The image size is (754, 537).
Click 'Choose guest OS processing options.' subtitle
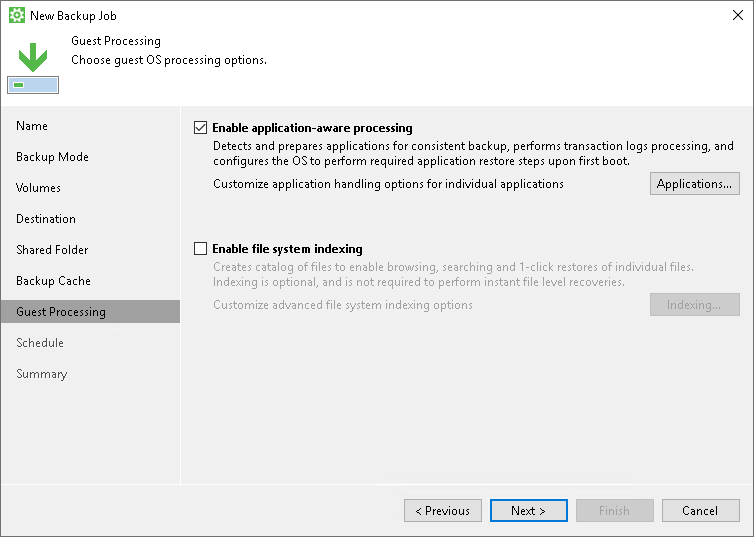(x=169, y=60)
